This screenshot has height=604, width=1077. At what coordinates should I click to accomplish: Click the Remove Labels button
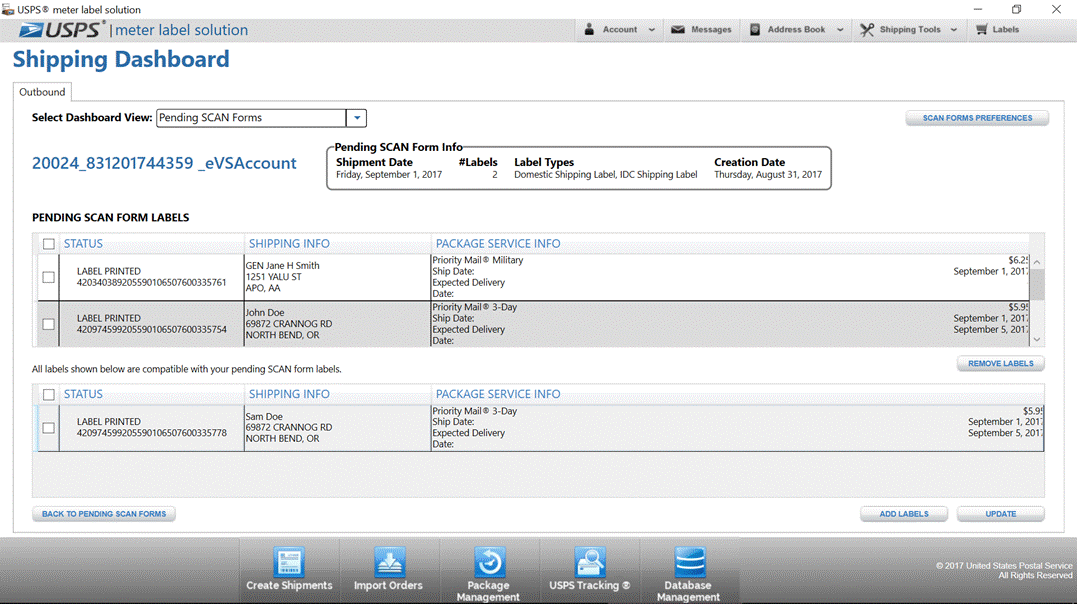[x=1000, y=363]
